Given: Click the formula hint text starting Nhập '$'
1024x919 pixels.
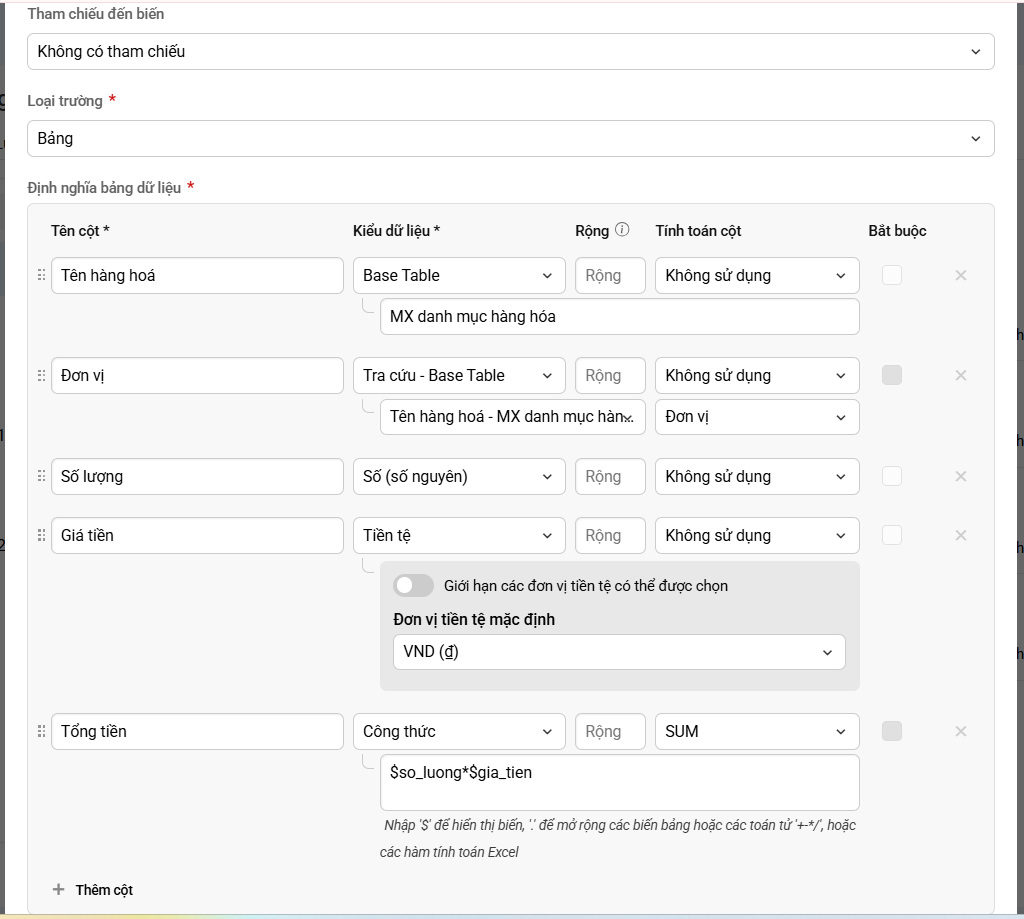Looking at the screenshot, I should (618, 838).
